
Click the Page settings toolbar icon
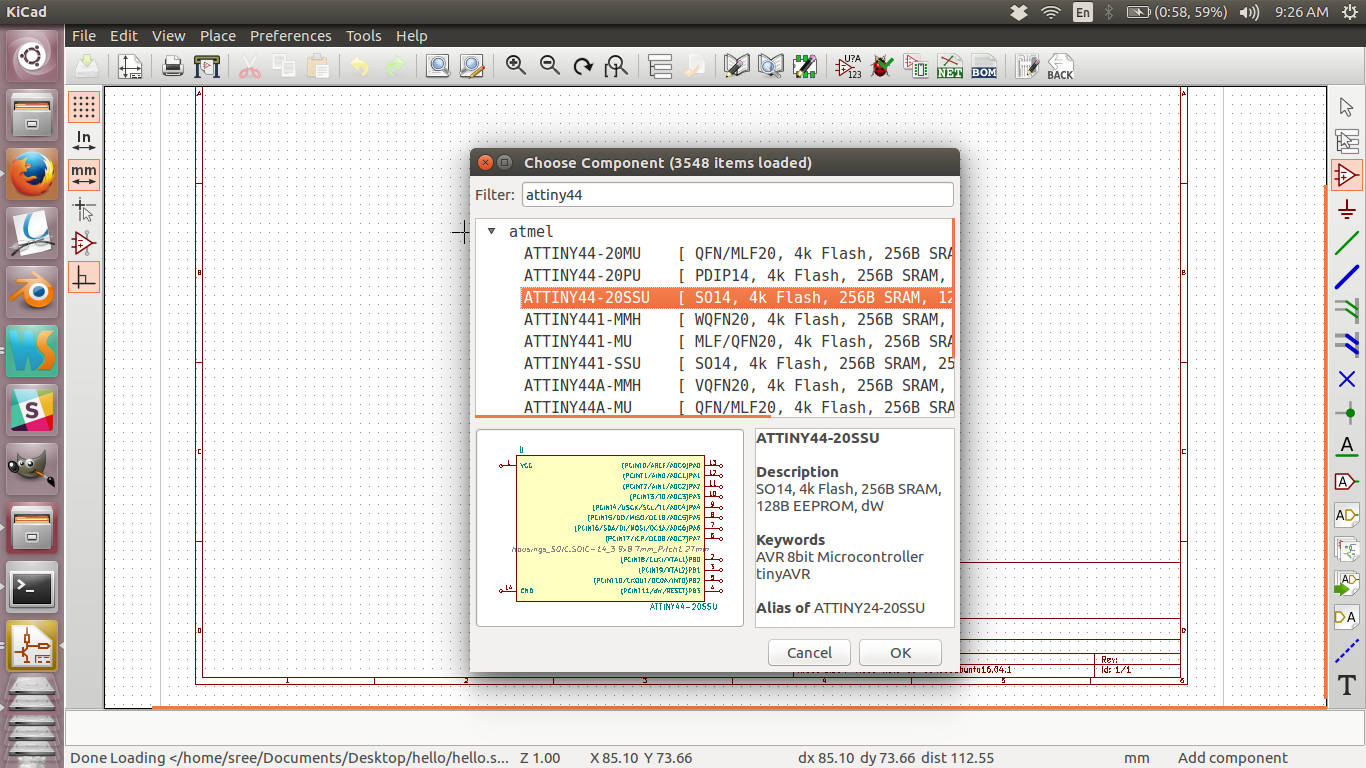coord(130,67)
